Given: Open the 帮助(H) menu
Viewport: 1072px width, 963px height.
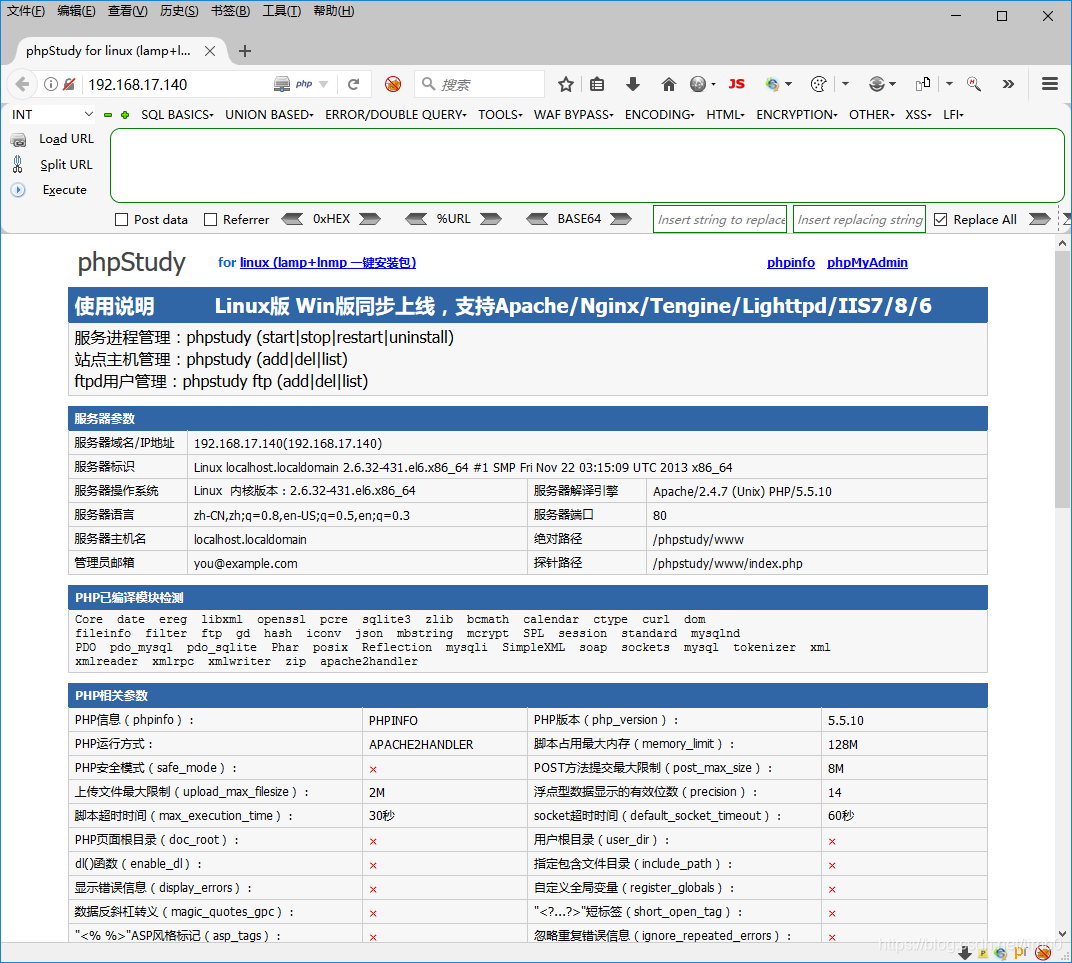Looking at the screenshot, I should [334, 11].
